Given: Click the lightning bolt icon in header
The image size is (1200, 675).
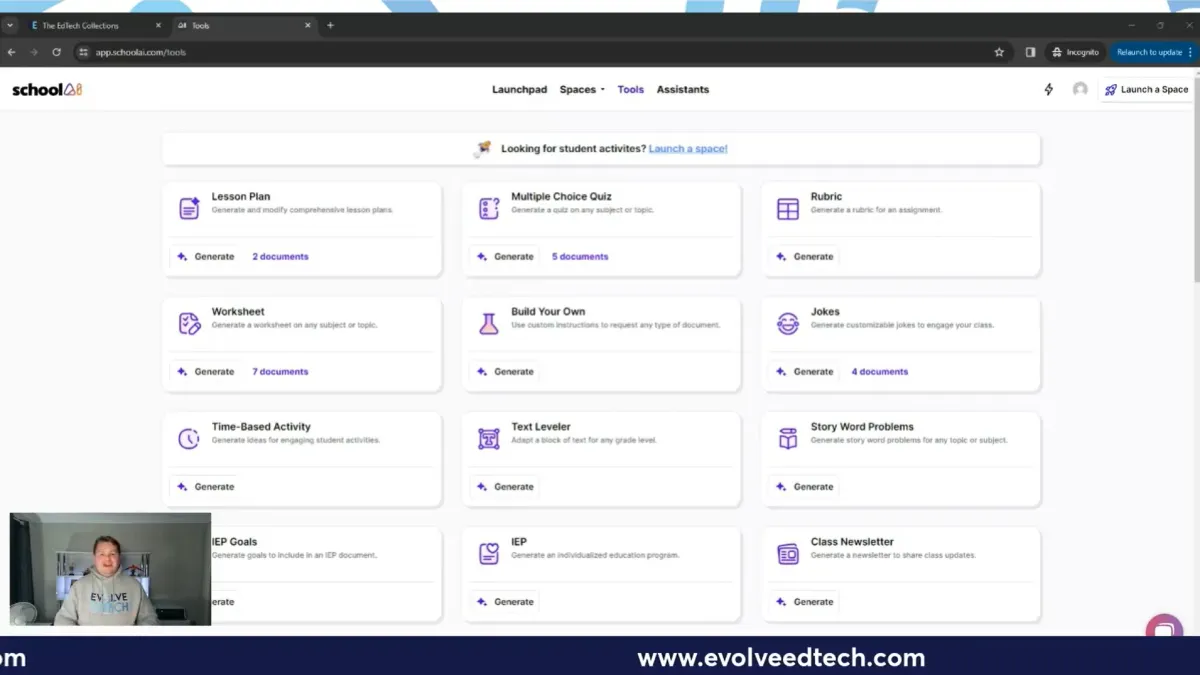Looking at the screenshot, I should pos(1049,89).
